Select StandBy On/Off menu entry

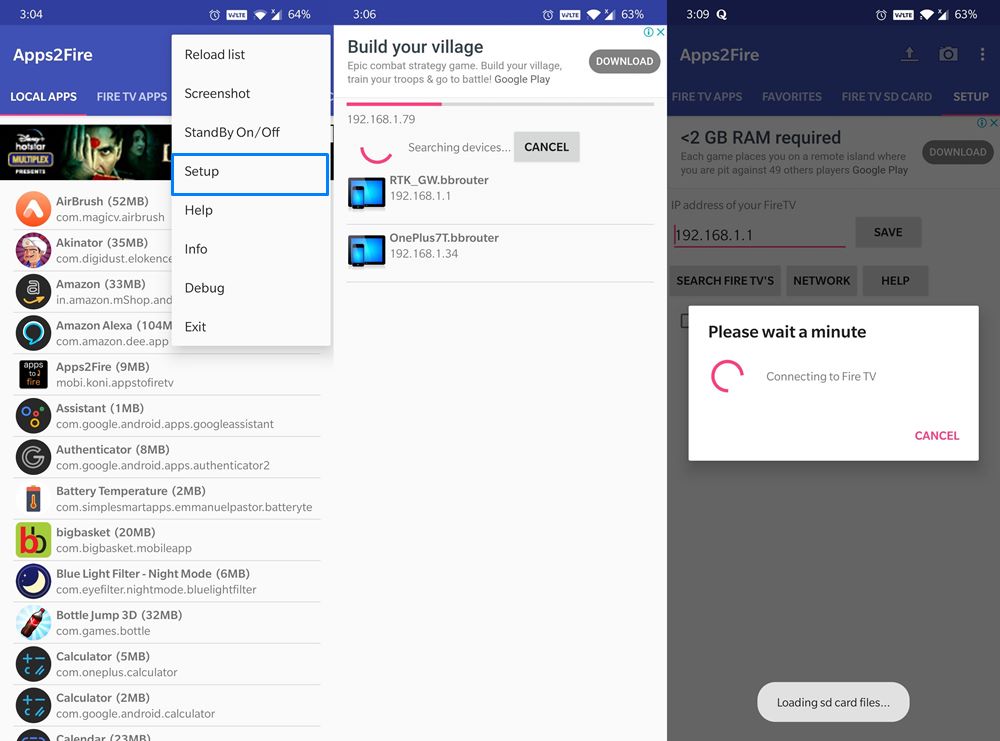coord(251,133)
